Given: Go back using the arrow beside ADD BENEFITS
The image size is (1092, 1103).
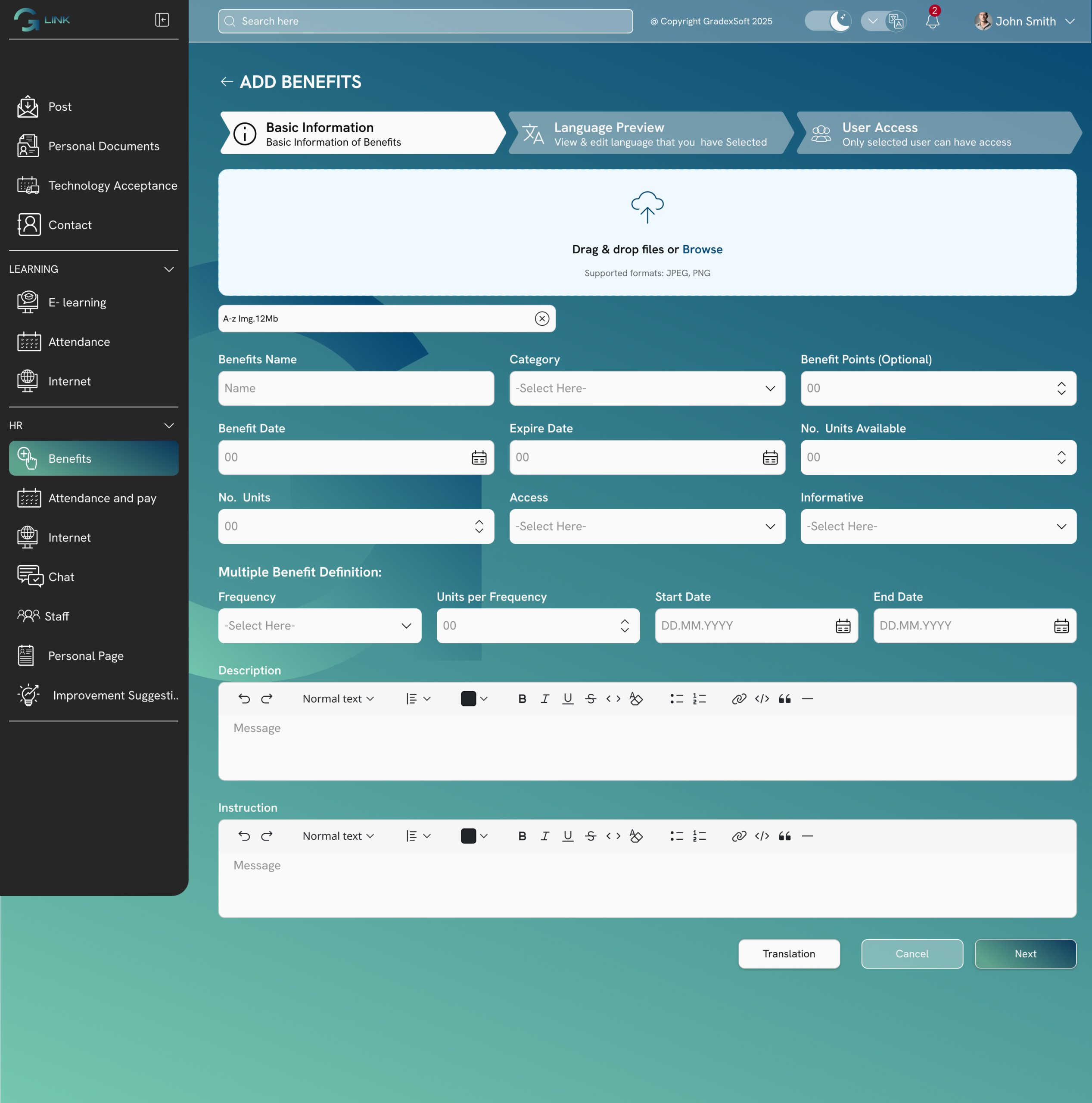Looking at the screenshot, I should (x=227, y=81).
